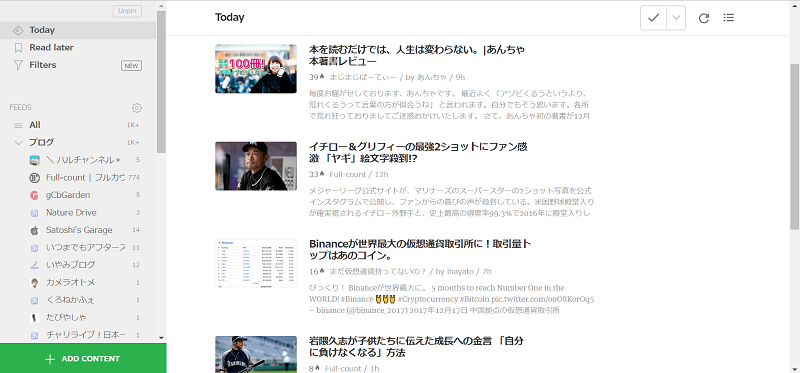Select the gCbGarden feed icon
This screenshot has height=373, width=800.
[34, 195]
